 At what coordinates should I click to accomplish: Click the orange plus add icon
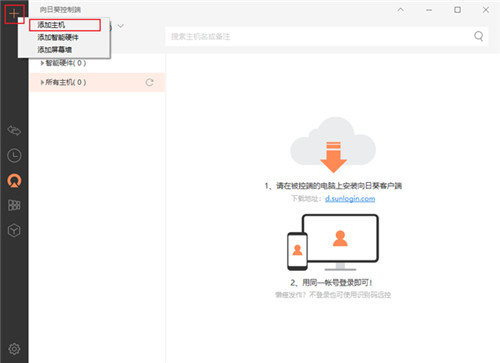click(x=14, y=14)
